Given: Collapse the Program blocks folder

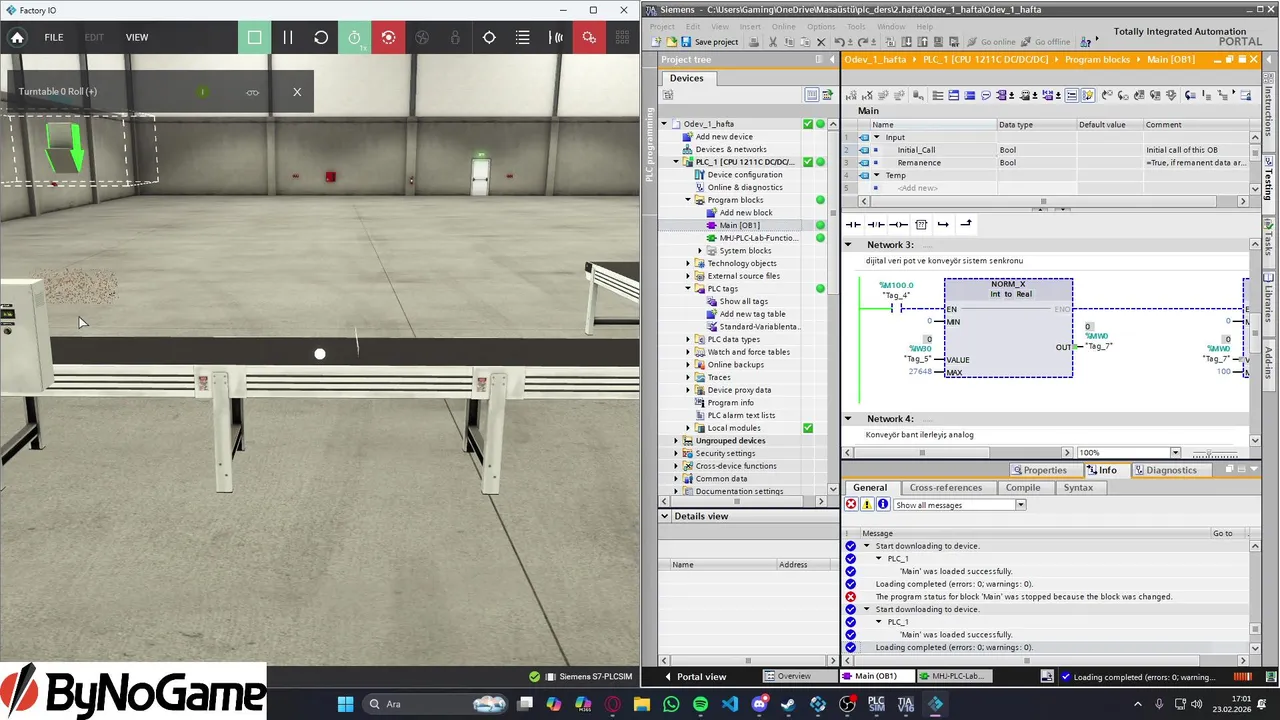Looking at the screenshot, I should [x=688, y=200].
